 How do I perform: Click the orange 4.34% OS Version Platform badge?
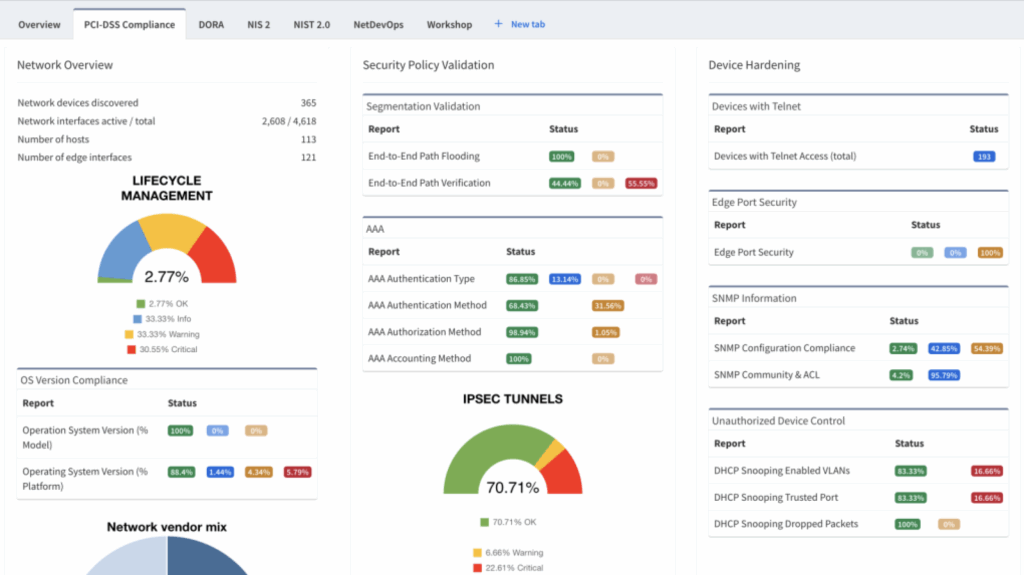tap(259, 472)
